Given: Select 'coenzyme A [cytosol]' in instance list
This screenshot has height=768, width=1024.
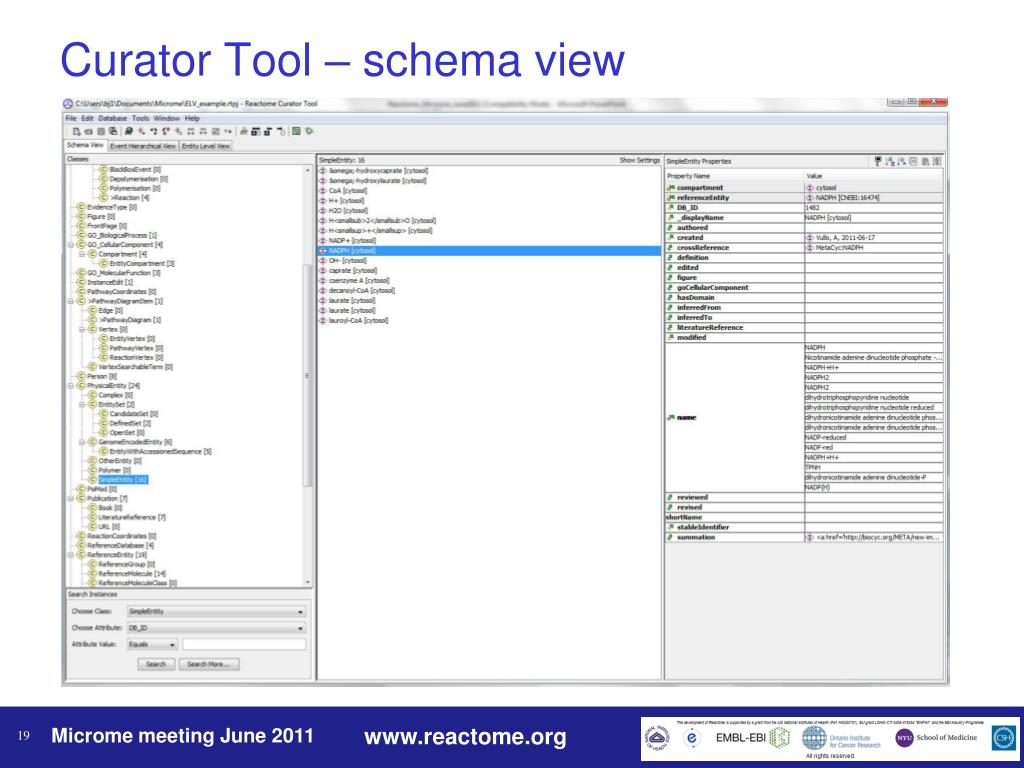Looking at the screenshot, I should point(359,281).
